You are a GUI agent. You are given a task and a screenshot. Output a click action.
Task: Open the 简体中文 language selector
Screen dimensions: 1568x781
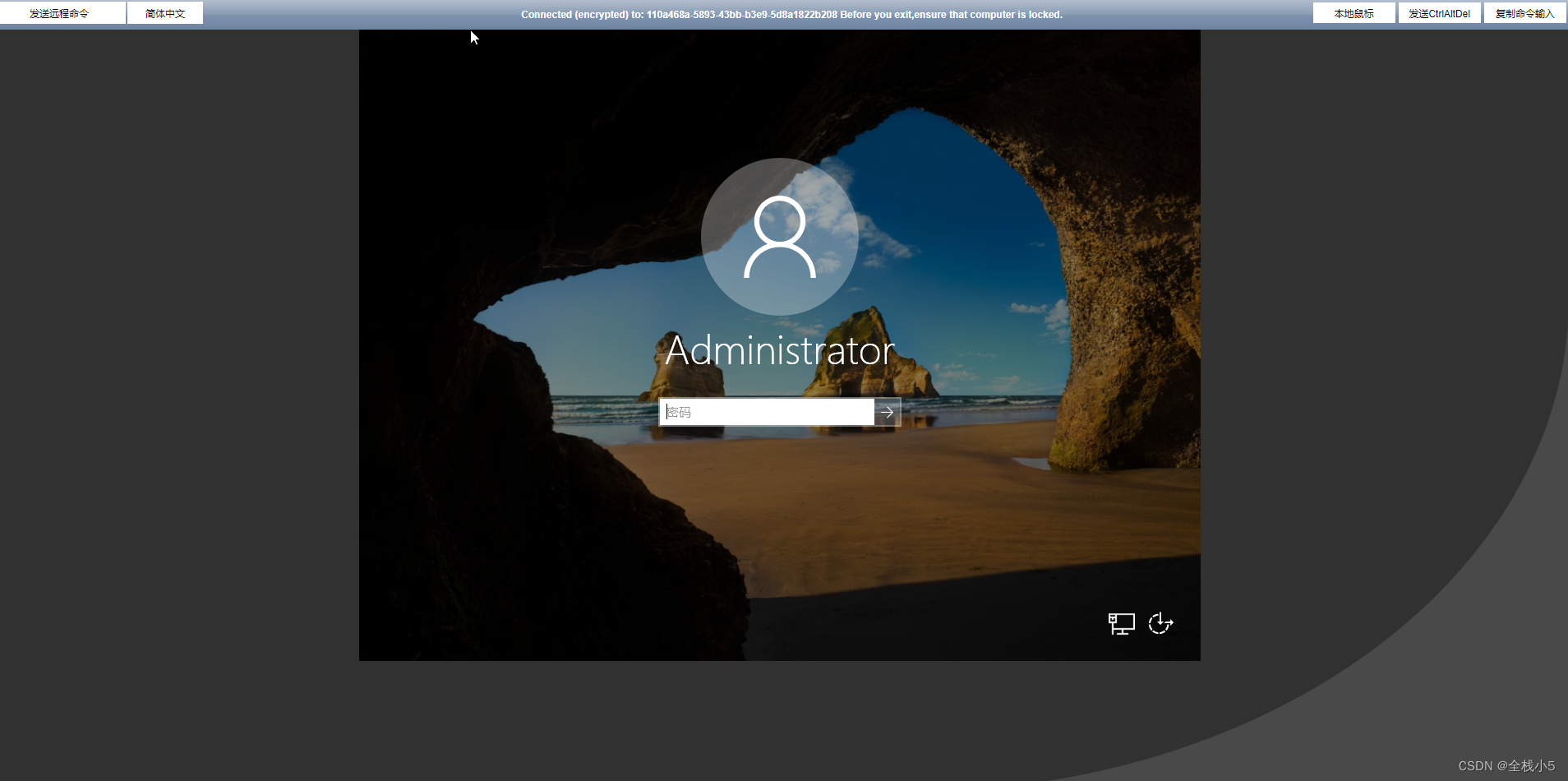click(165, 13)
